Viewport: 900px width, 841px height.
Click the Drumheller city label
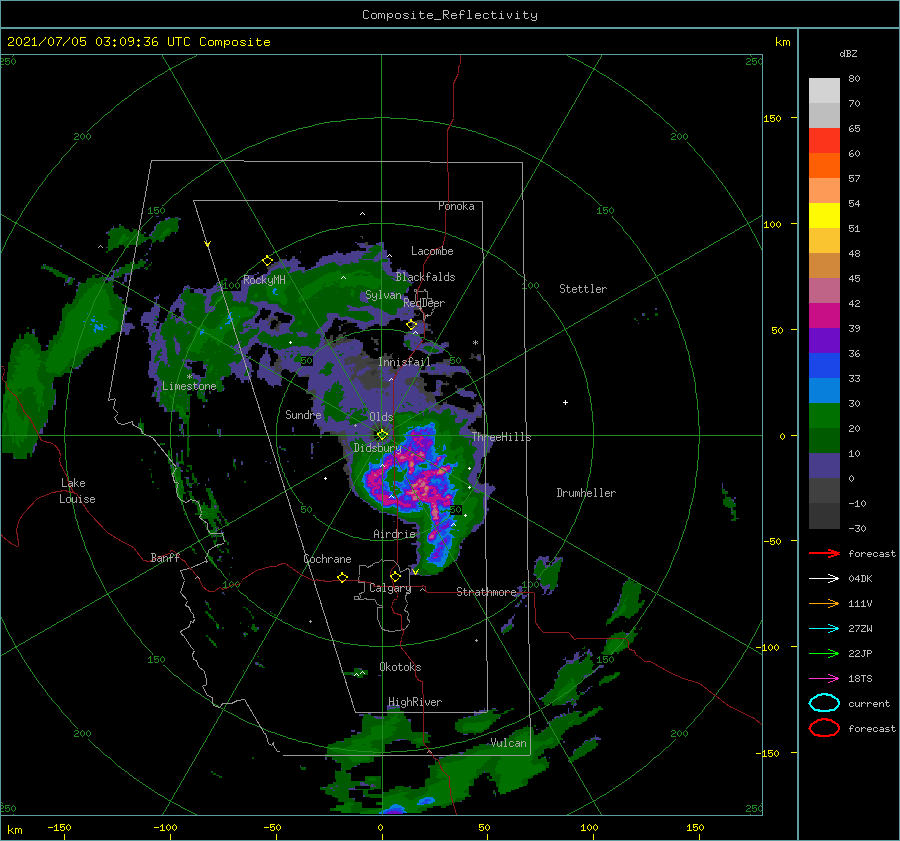[586, 493]
